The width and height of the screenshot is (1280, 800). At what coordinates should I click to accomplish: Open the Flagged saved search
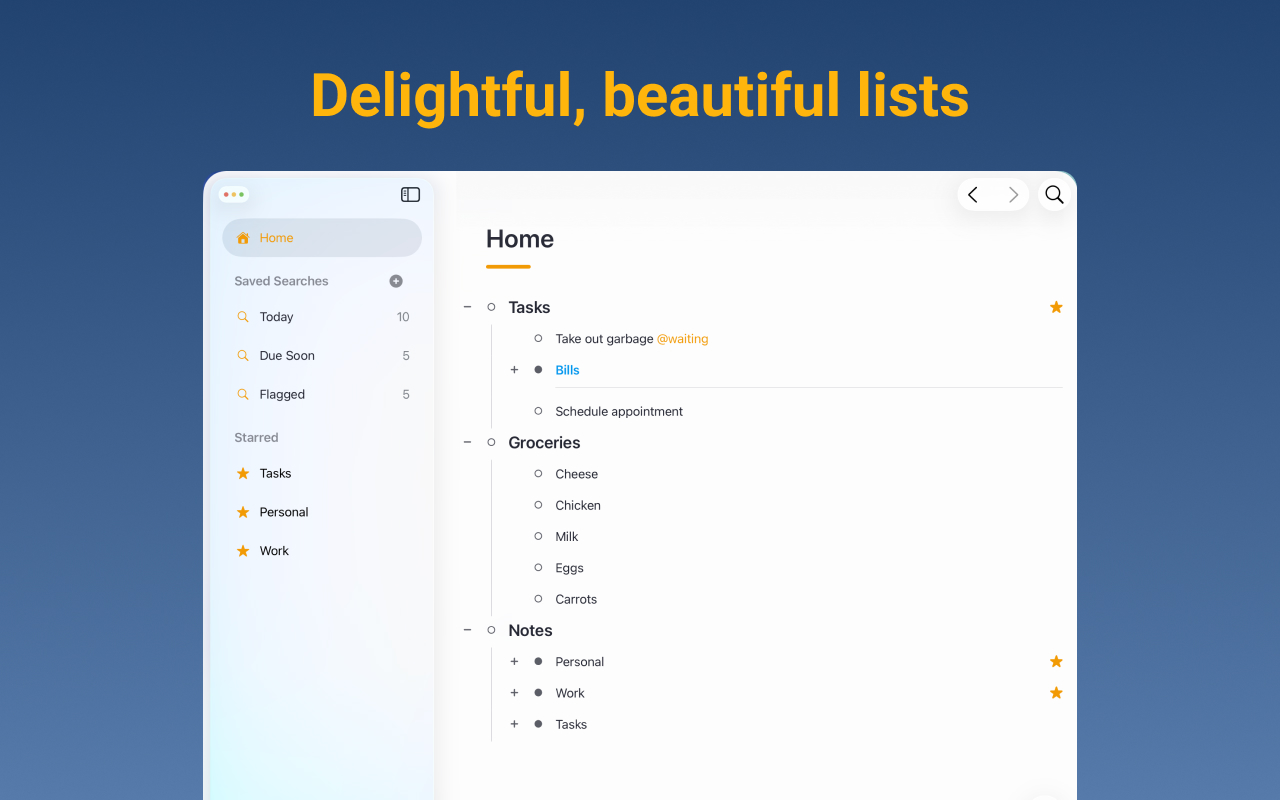click(x=322, y=395)
